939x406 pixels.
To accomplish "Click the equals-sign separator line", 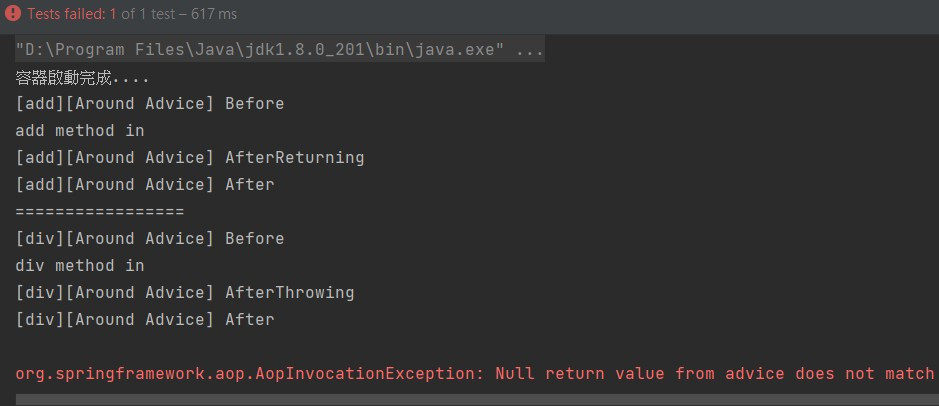I will coord(99,212).
